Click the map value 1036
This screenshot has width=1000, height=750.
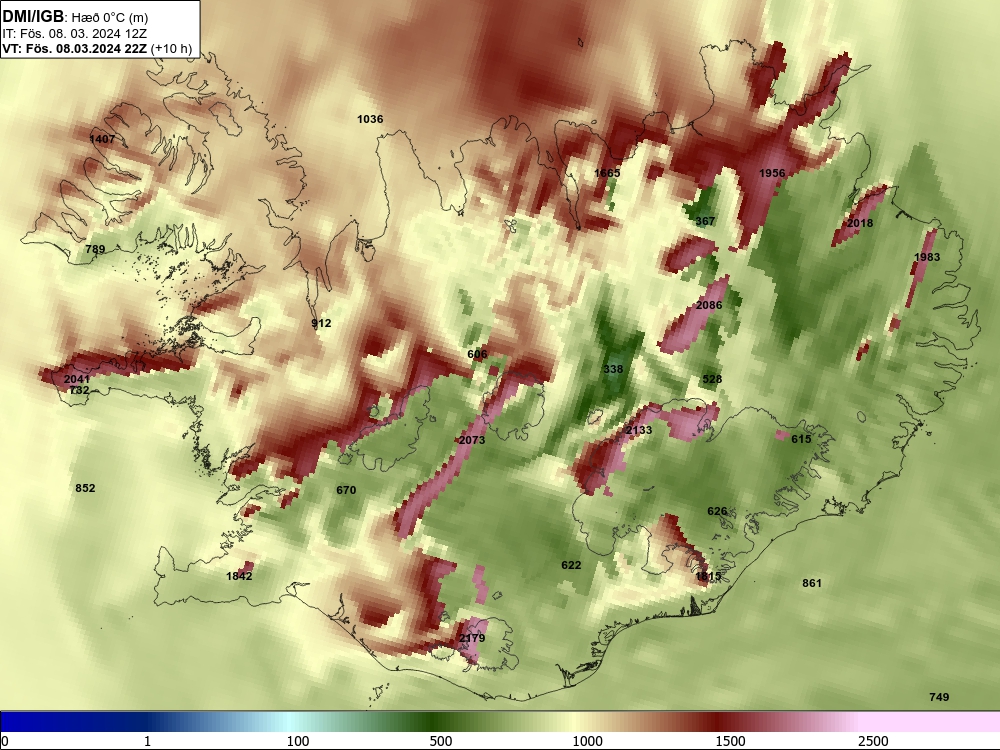(x=370, y=119)
